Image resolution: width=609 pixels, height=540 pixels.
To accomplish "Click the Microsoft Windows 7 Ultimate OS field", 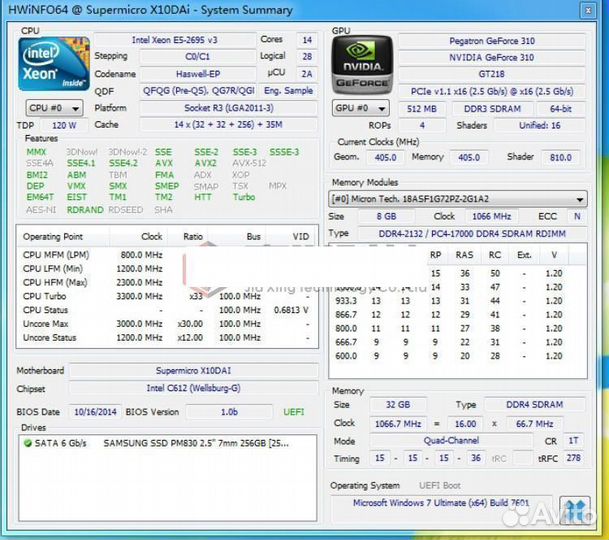I will pyautogui.click(x=441, y=503).
